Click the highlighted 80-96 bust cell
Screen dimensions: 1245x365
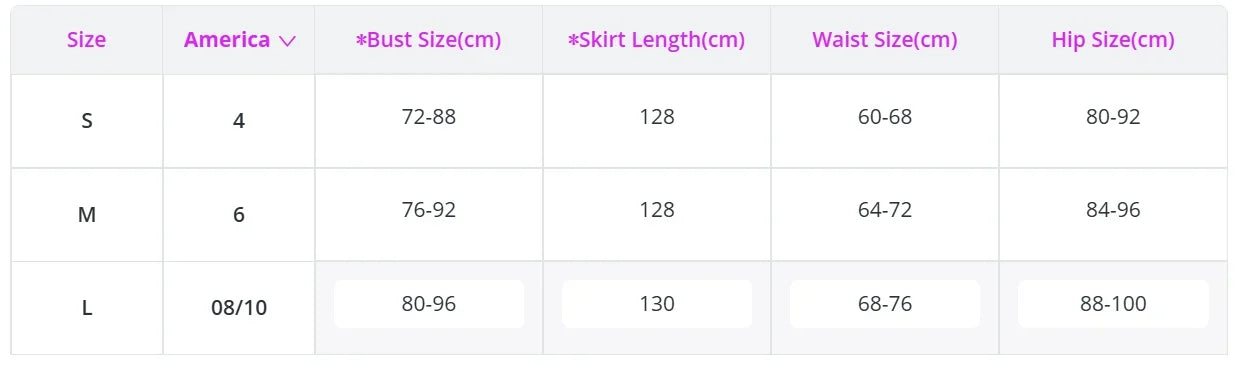click(429, 304)
